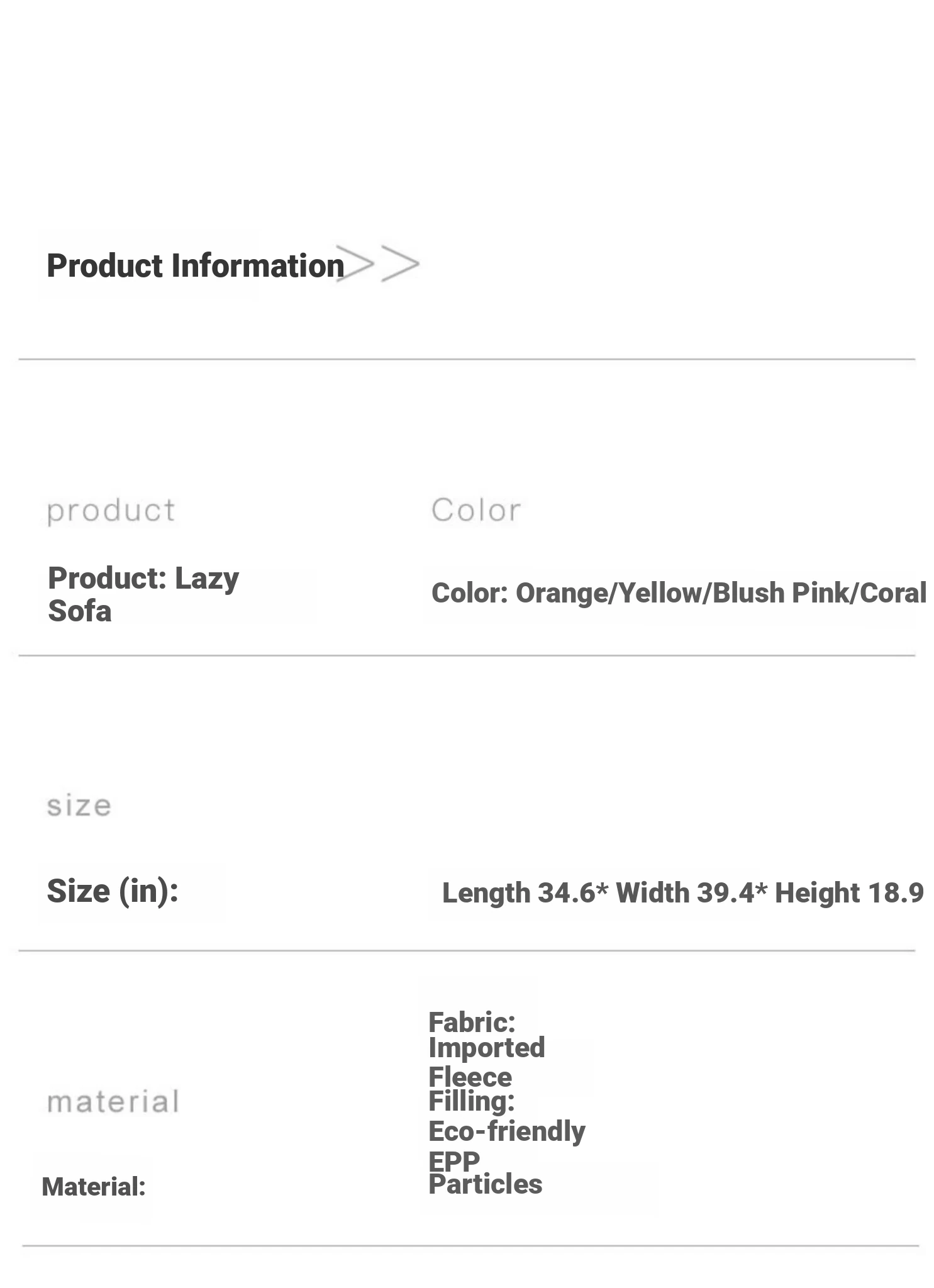Select the "Product: Lazy Sofa" text

143,594
